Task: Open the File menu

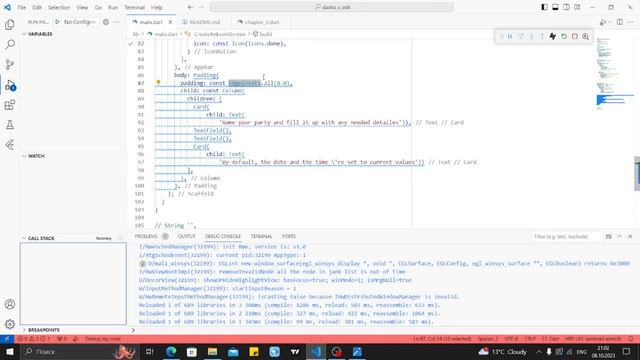Action: pyautogui.click(x=22, y=7)
